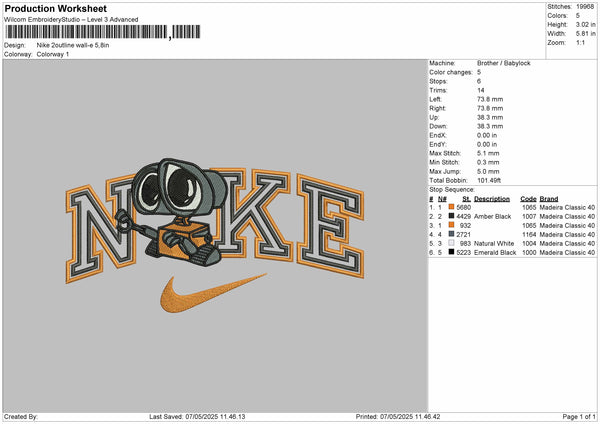Click the 'Brand' column header
The height and width of the screenshot is (424, 600).
(549, 199)
